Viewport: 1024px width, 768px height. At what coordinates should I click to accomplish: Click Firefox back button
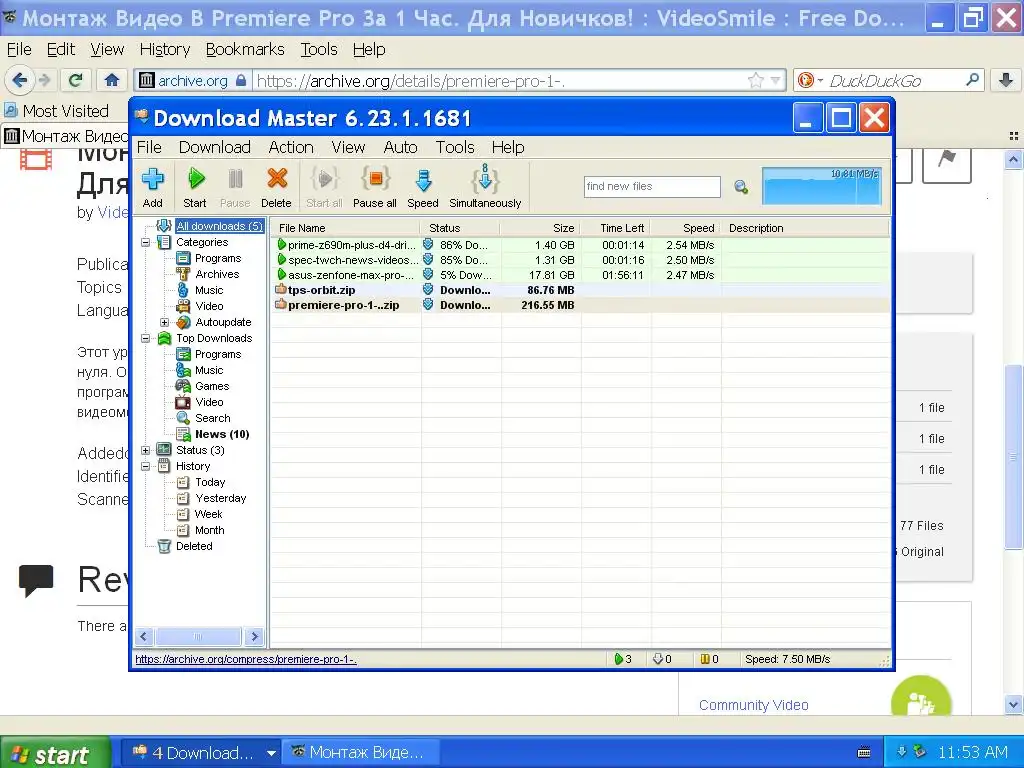19,80
